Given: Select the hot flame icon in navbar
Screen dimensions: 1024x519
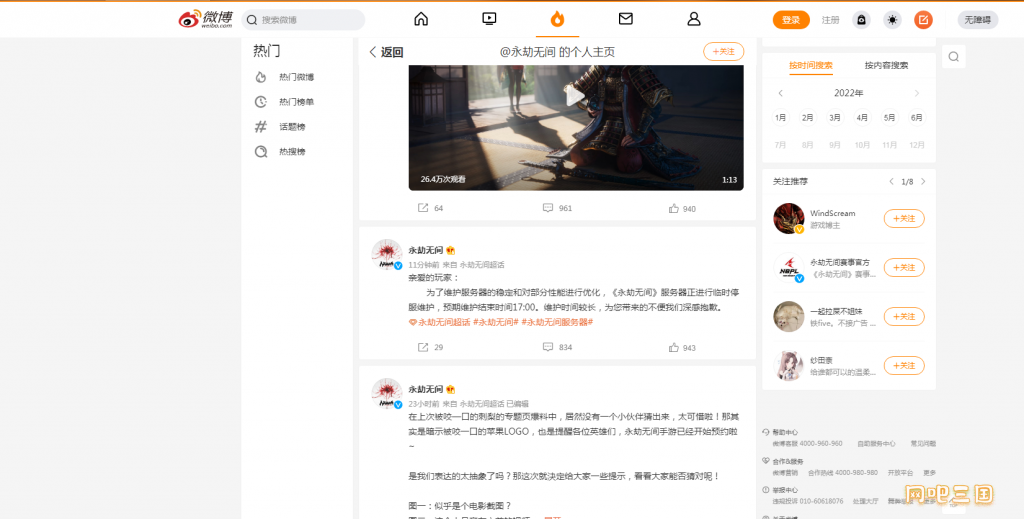Looking at the screenshot, I should [557, 19].
